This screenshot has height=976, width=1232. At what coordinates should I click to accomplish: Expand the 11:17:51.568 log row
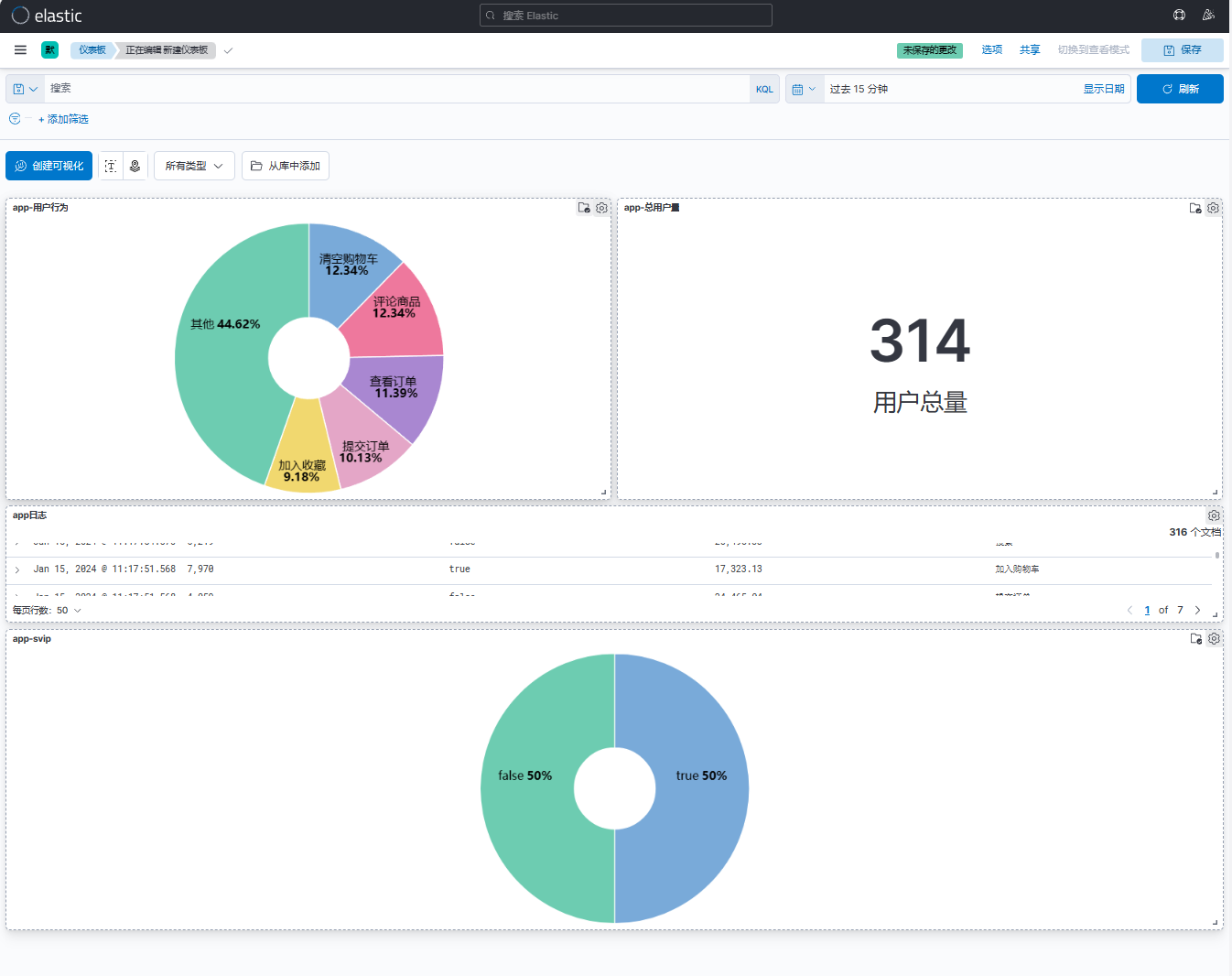[x=17, y=569]
